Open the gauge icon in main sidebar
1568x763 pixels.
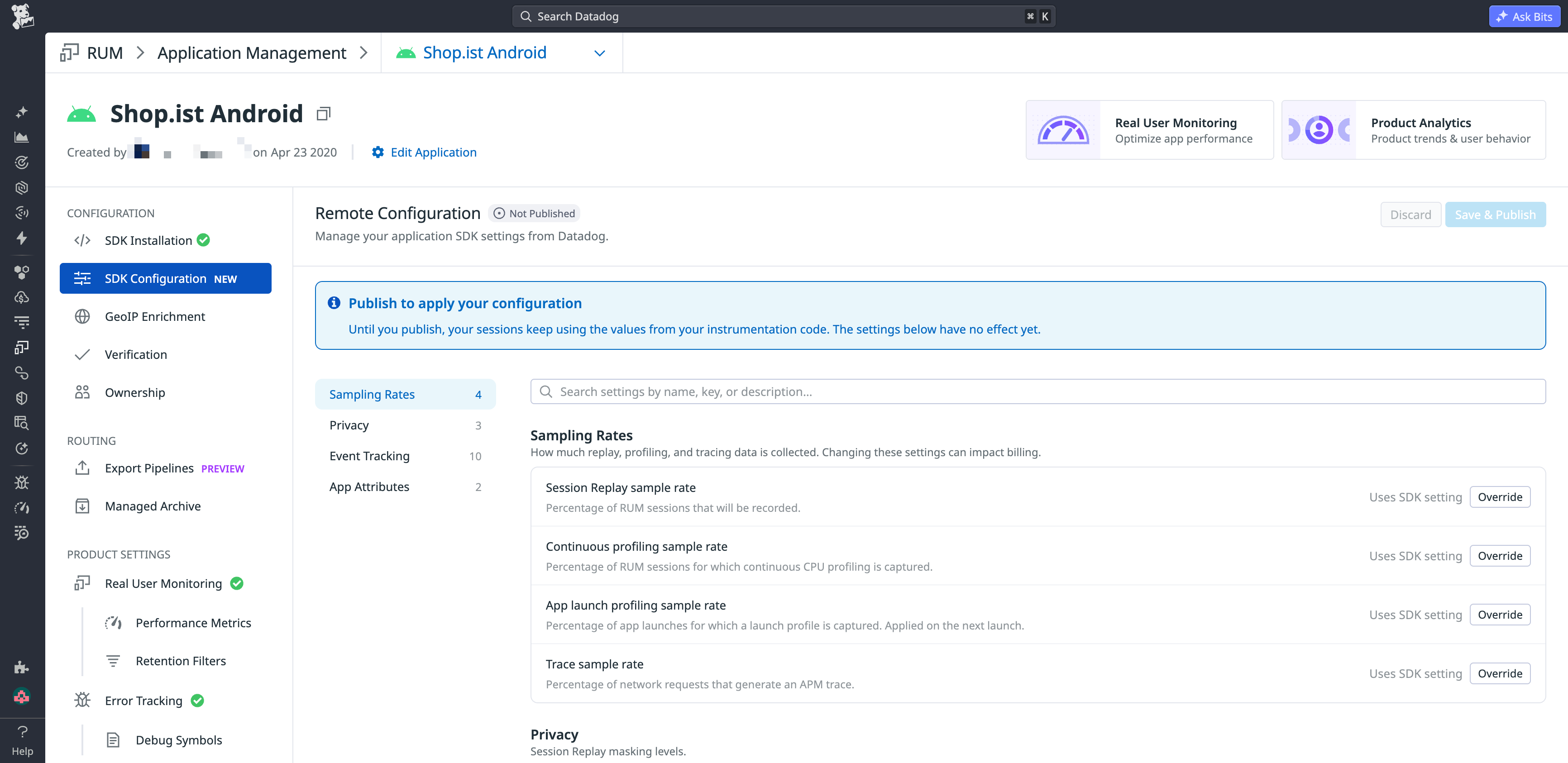coord(22,507)
